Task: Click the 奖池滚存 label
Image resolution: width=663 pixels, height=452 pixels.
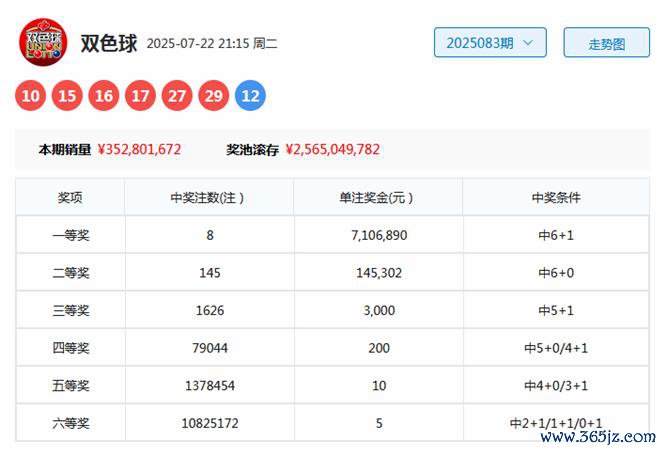Action: (x=252, y=150)
